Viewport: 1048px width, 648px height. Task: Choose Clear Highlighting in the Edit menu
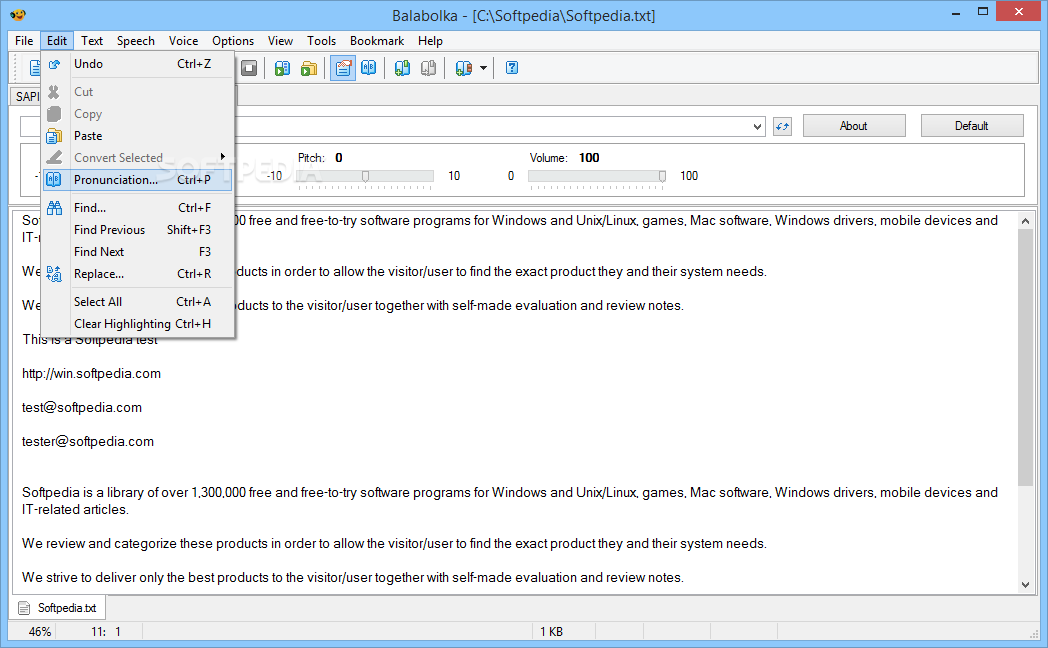[138, 324]
